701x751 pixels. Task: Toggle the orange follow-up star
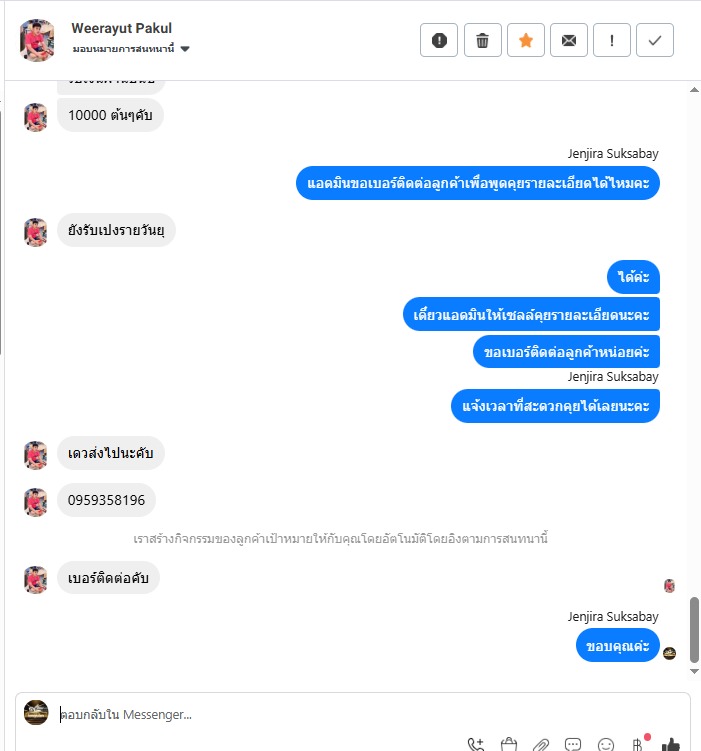(x=525, y=40)
